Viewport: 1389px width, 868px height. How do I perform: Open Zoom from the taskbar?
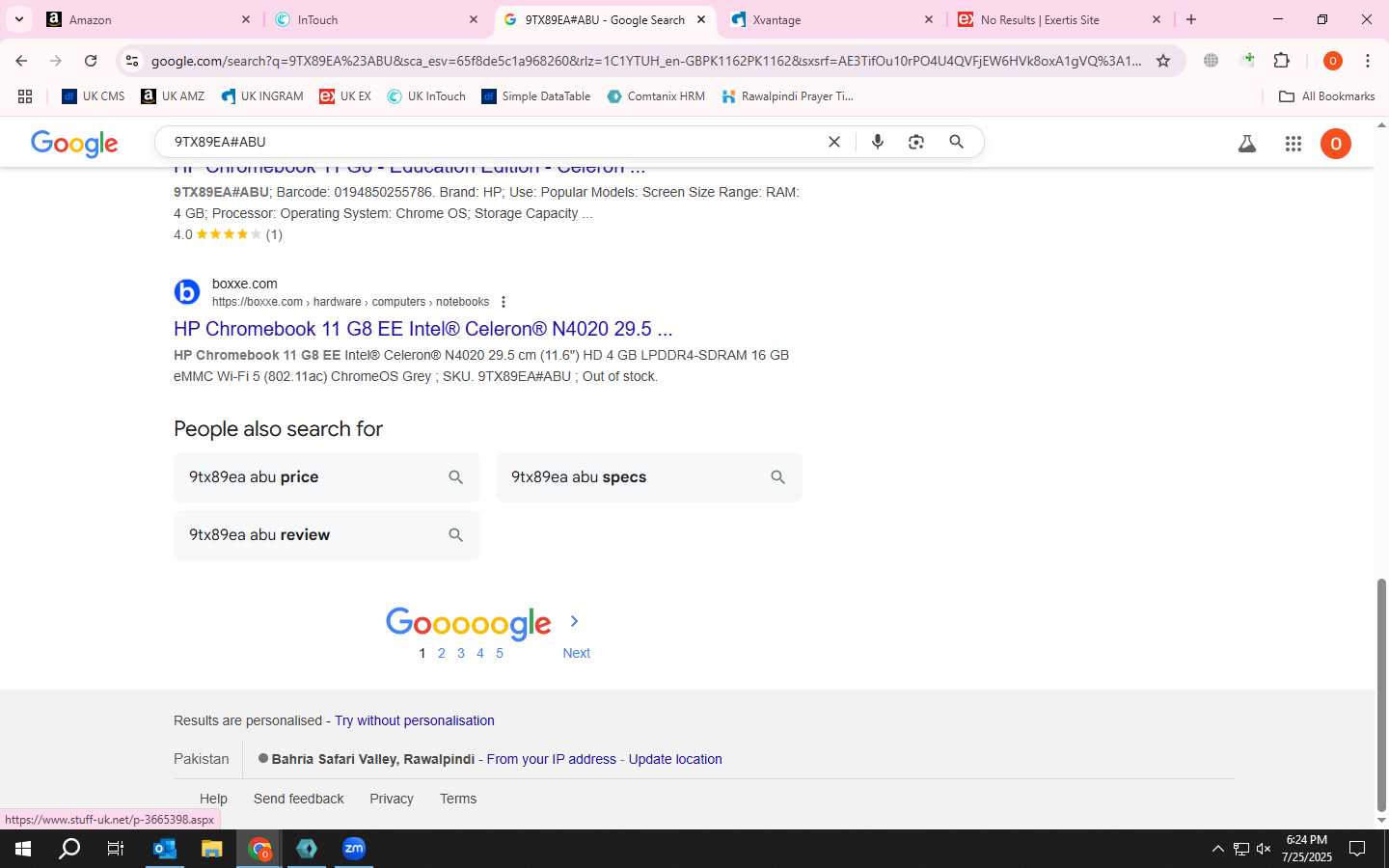[354, 849]
